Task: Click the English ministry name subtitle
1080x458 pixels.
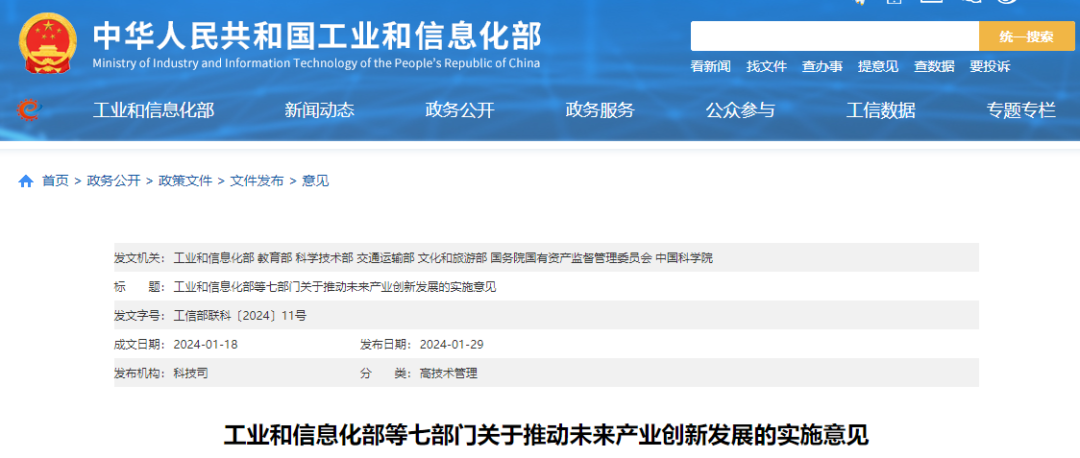Action: click(316, 63)
